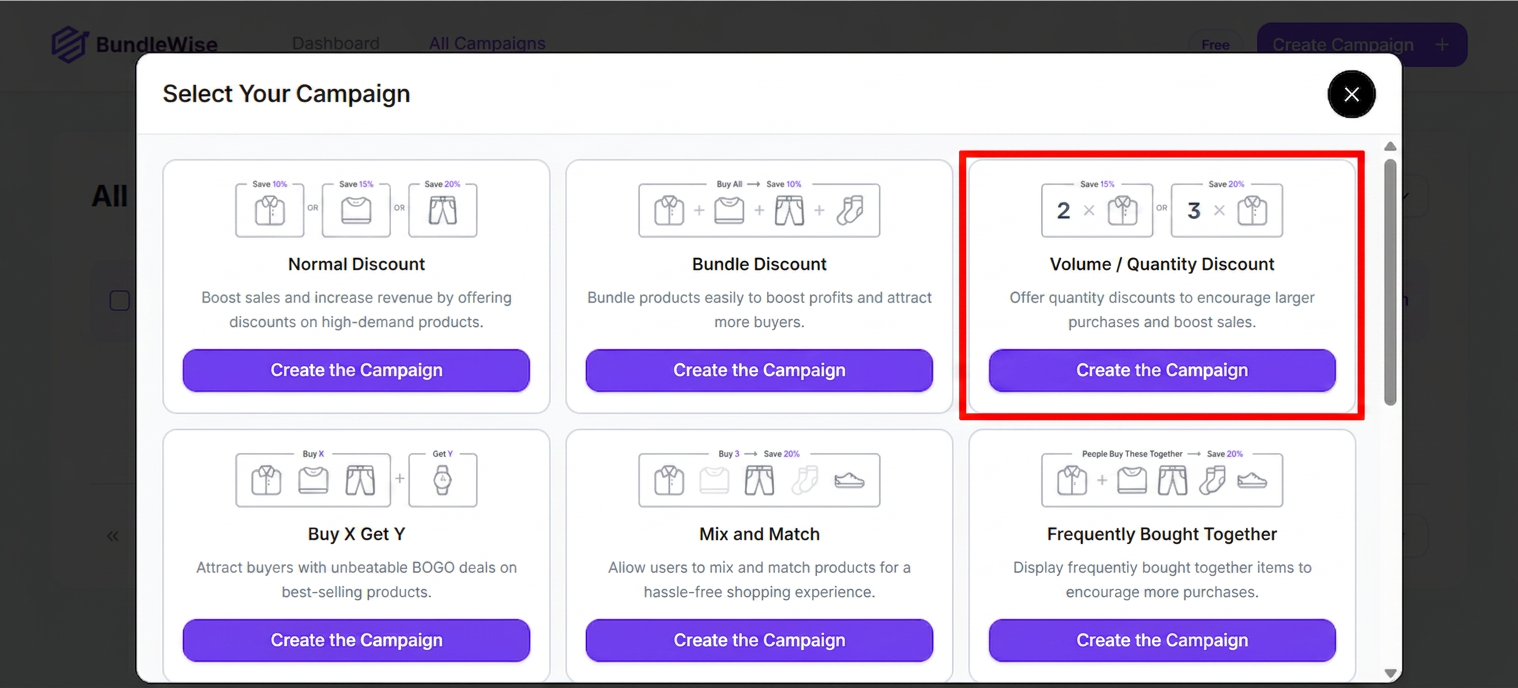Click the scrollbar down arrow in dialog
Viewport: 1518px width, 688px height.
point(1390,674)
